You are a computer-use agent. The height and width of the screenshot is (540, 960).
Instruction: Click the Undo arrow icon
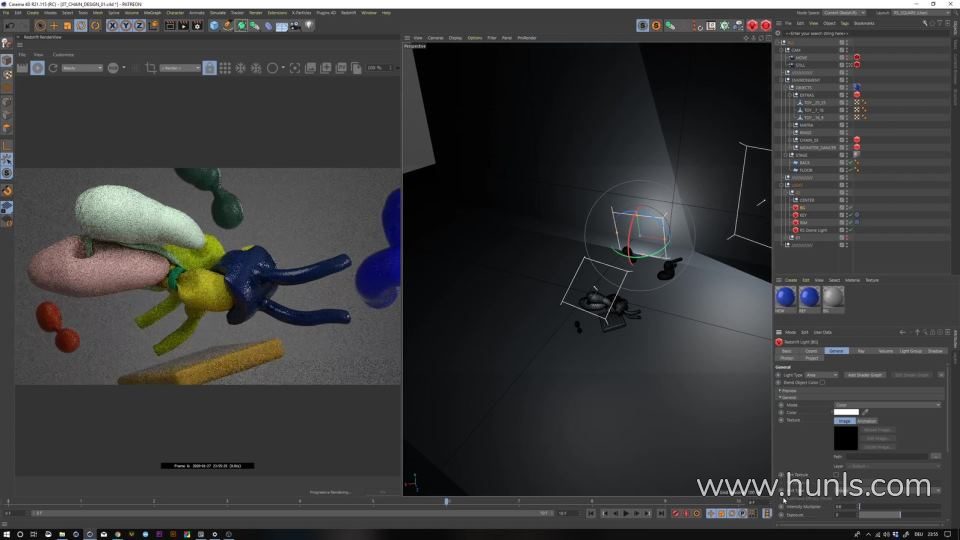point(10,26)
